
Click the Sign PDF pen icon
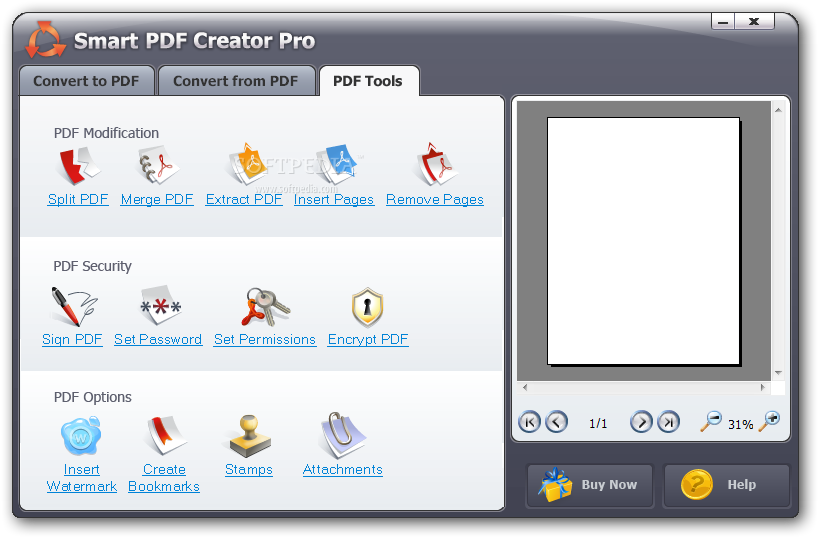pos(74,307)
